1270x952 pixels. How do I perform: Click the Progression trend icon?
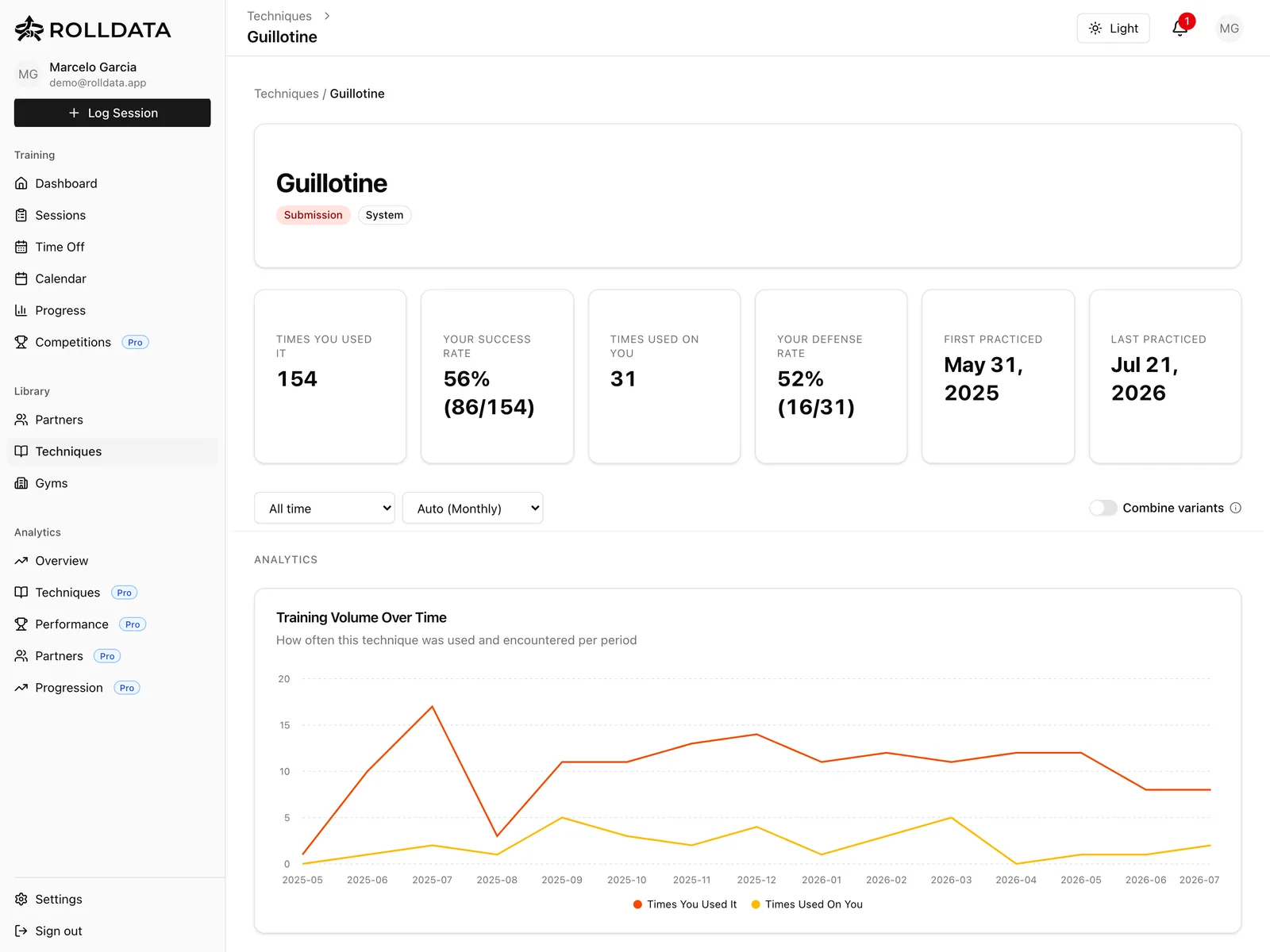(21, 688)
